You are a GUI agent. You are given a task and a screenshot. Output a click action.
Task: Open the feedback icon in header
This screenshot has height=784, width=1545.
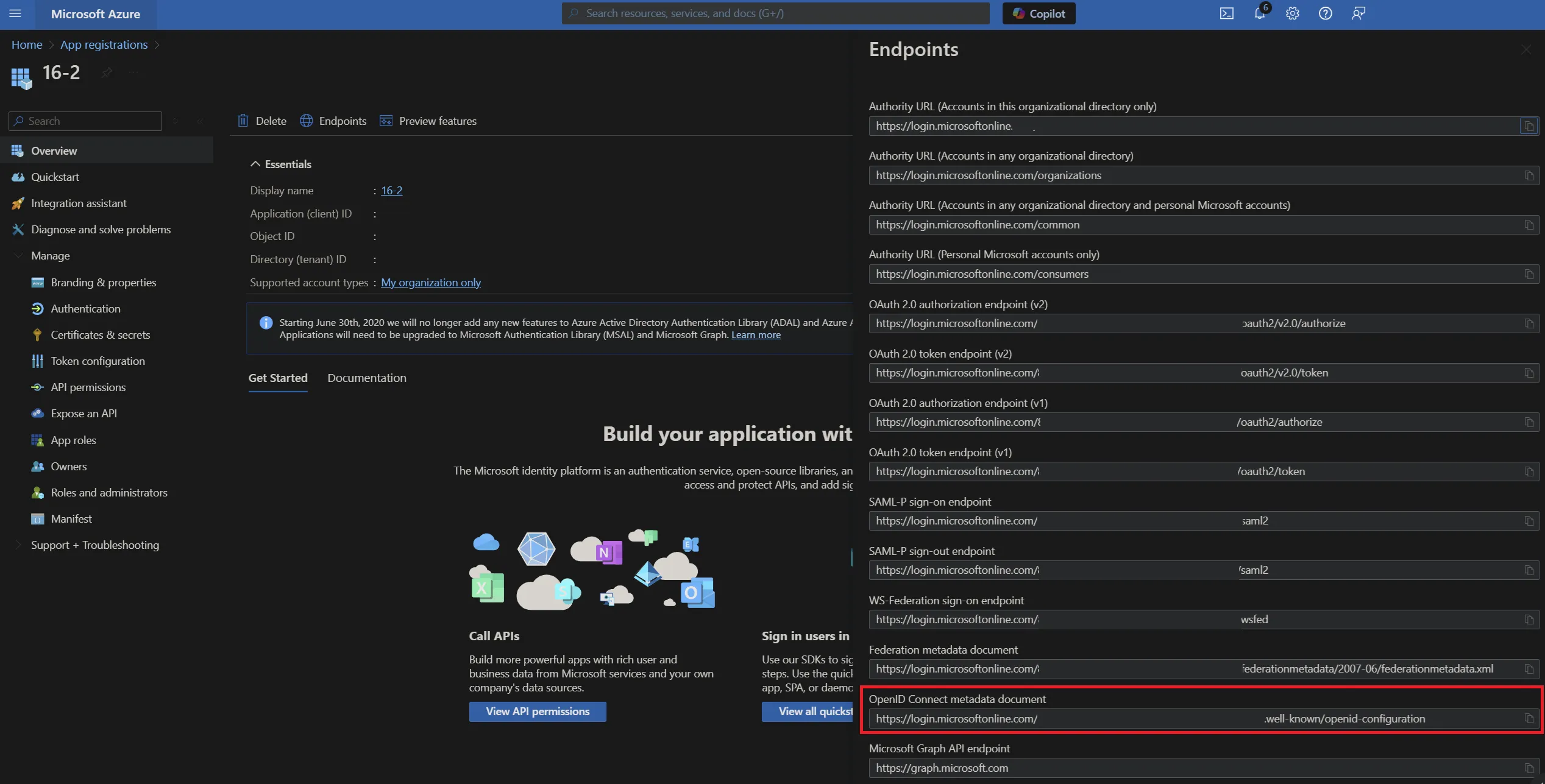(x=1358, y=13)
